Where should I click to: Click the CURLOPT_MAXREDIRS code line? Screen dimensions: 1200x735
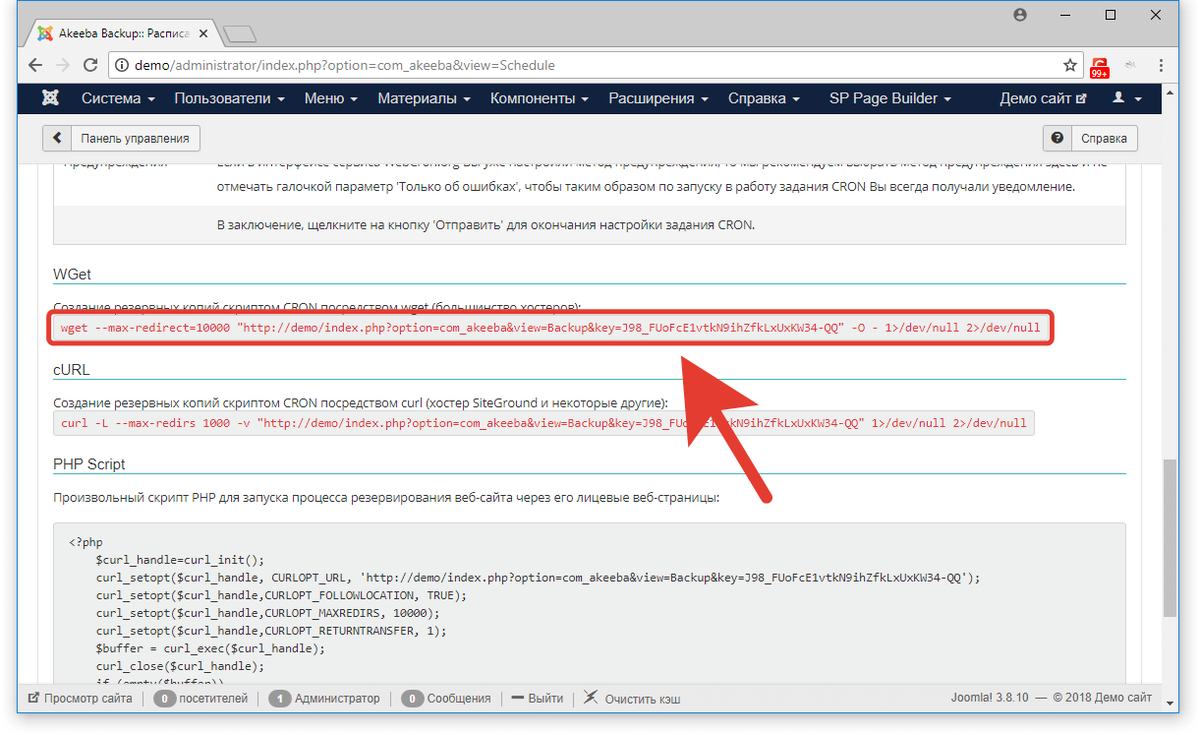(x=267, y=613)
